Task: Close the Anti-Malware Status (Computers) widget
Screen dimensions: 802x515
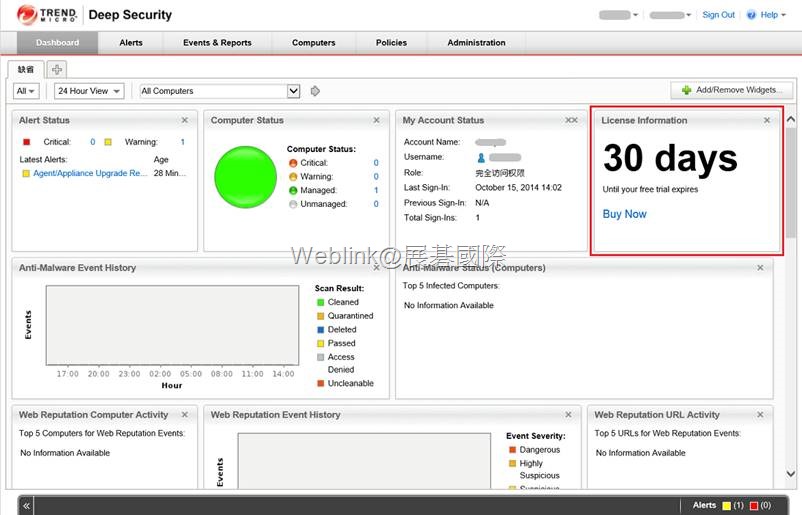Action: [760, 267]
